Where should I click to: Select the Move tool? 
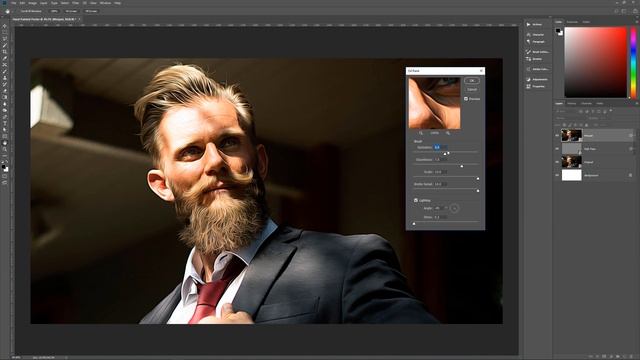click(x=5, y=26)
